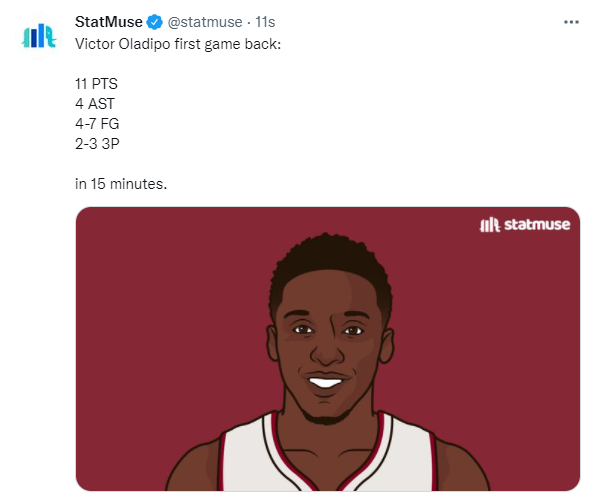Open the 11s tweet timestamp
Viewport: 595px width, 503px height.
(265, 22)
